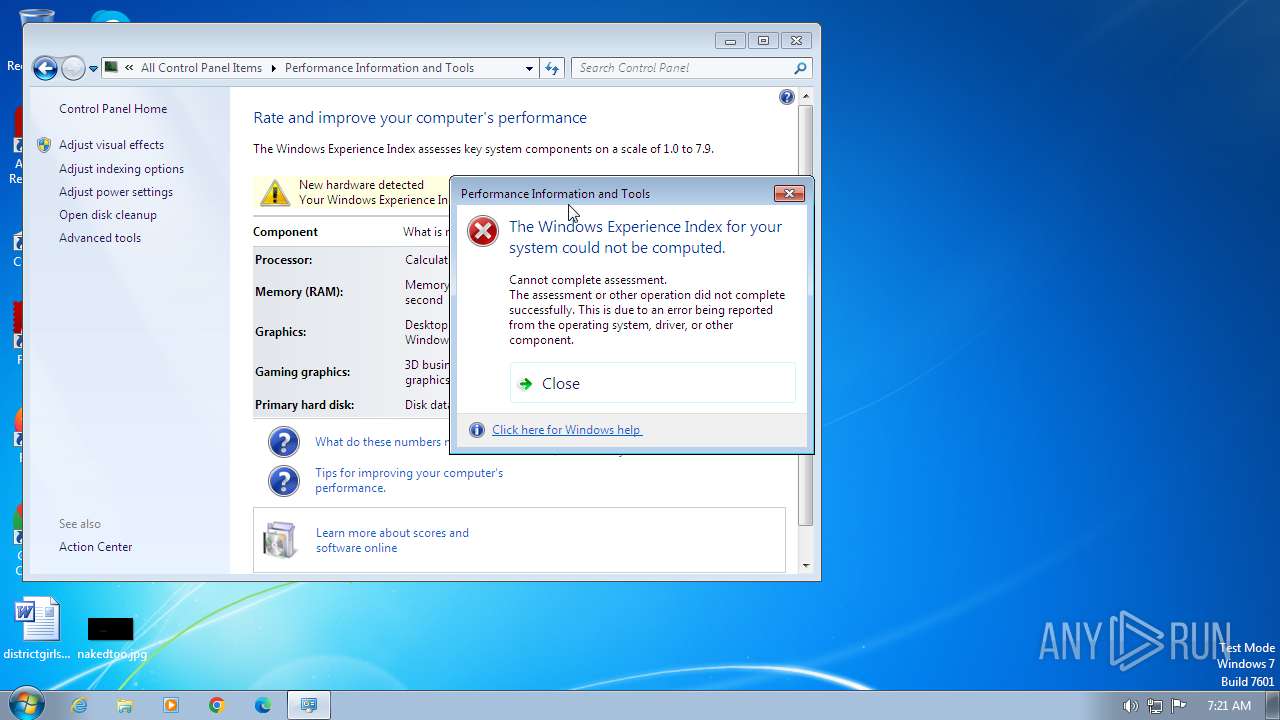Select the Primary hard disk row label
Viewport: 1280px width, 720px height.
point(304,405)
